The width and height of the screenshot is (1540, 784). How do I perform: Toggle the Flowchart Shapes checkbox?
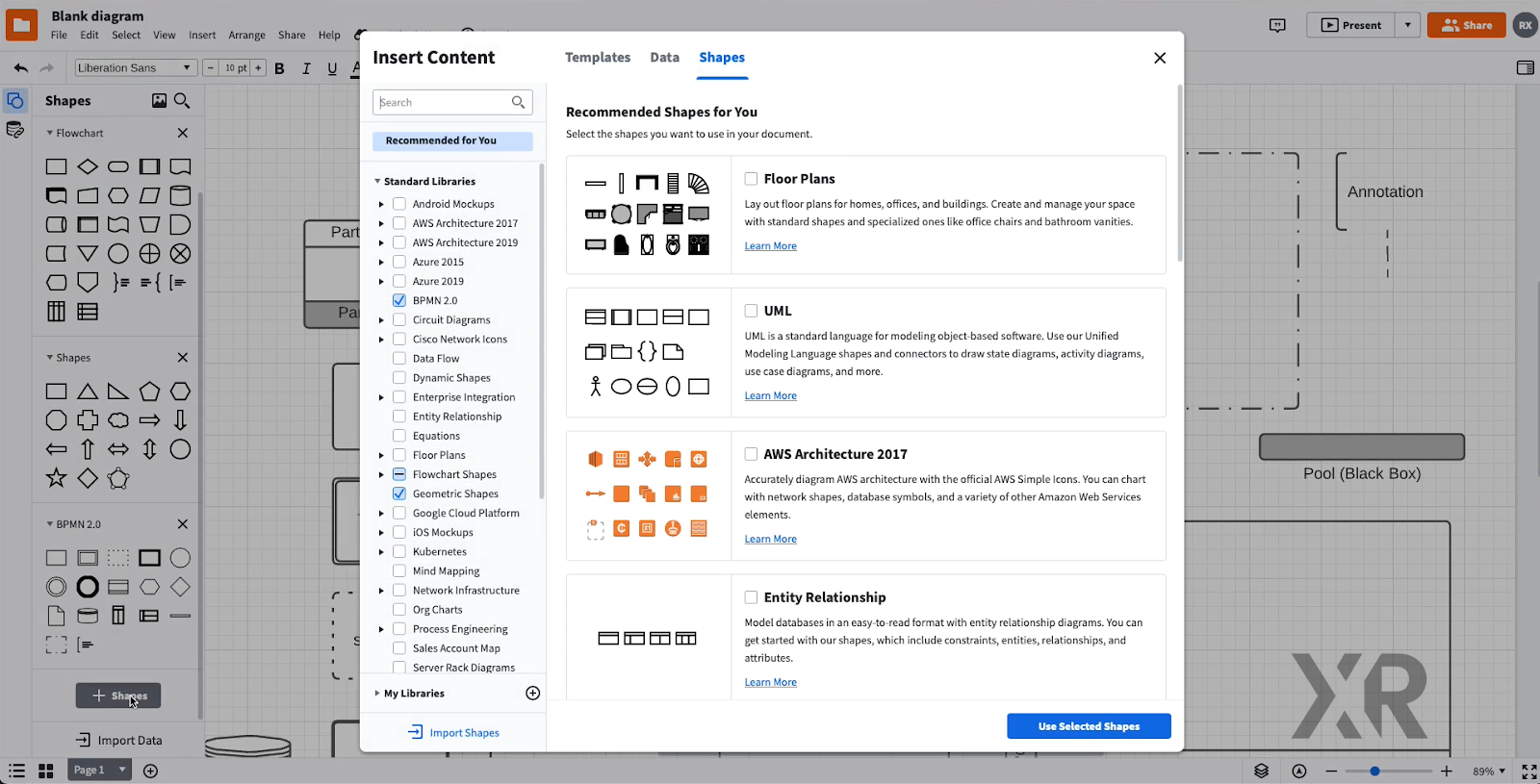399,474
